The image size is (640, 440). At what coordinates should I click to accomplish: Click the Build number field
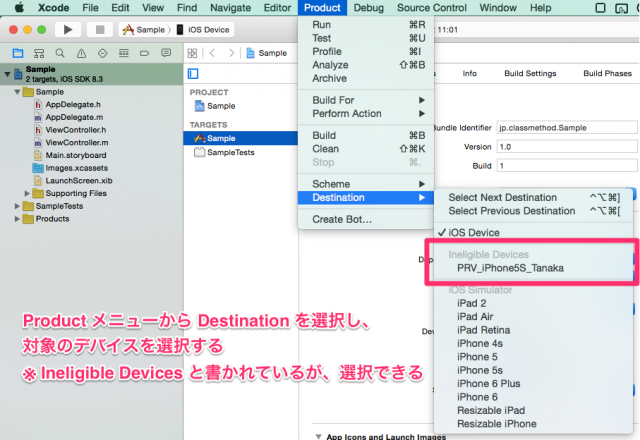567,166
